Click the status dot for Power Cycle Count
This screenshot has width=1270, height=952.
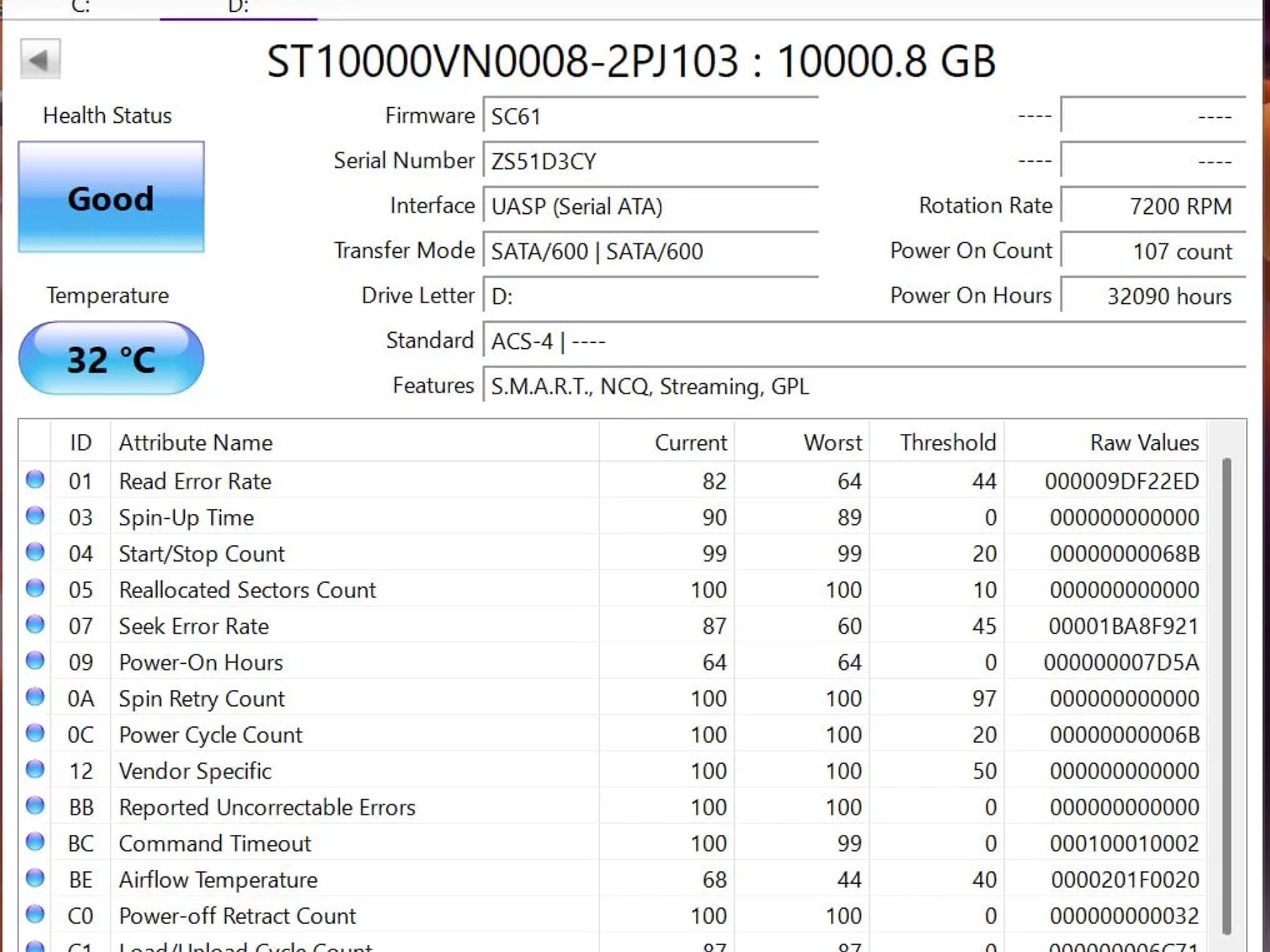click(35, 733)
